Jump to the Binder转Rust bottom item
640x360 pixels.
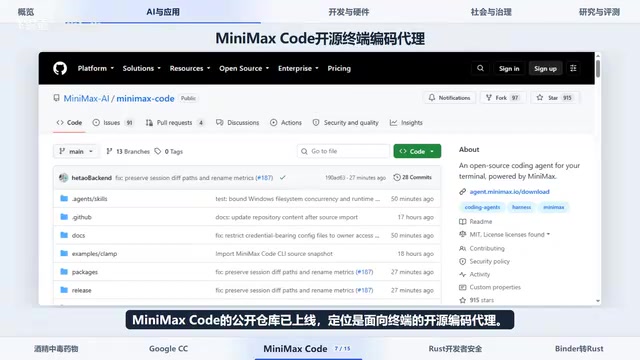click(579, 349)
